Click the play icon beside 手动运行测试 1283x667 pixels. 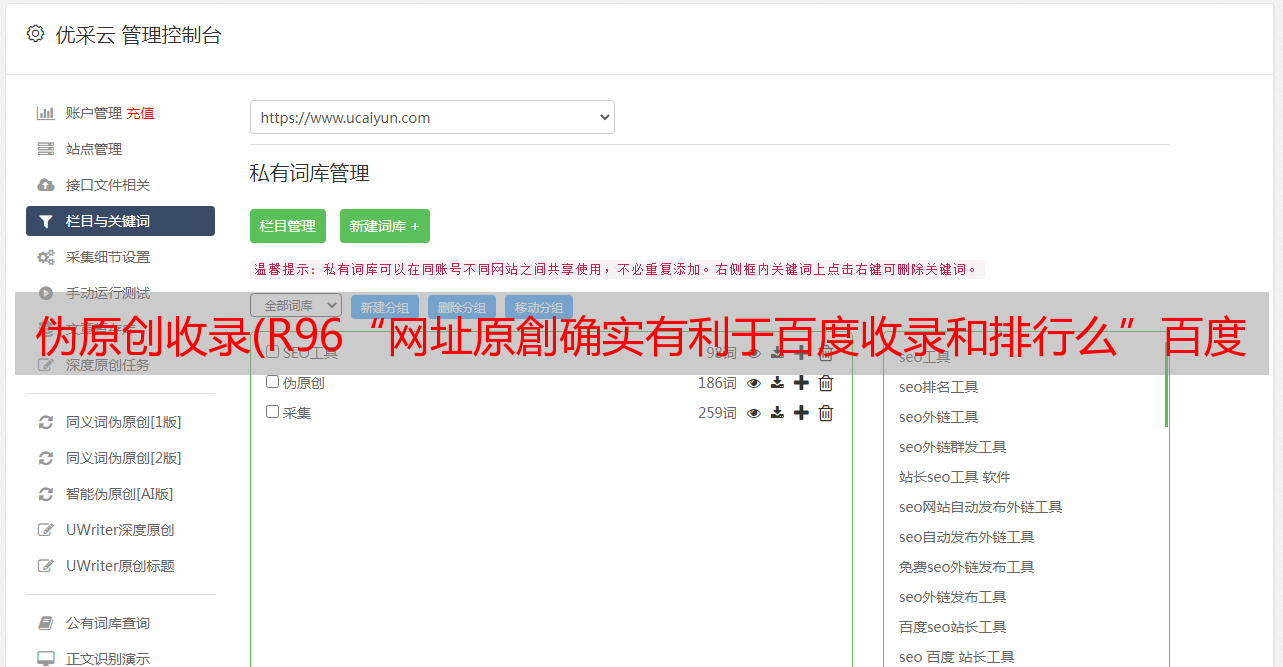[45, 293]
